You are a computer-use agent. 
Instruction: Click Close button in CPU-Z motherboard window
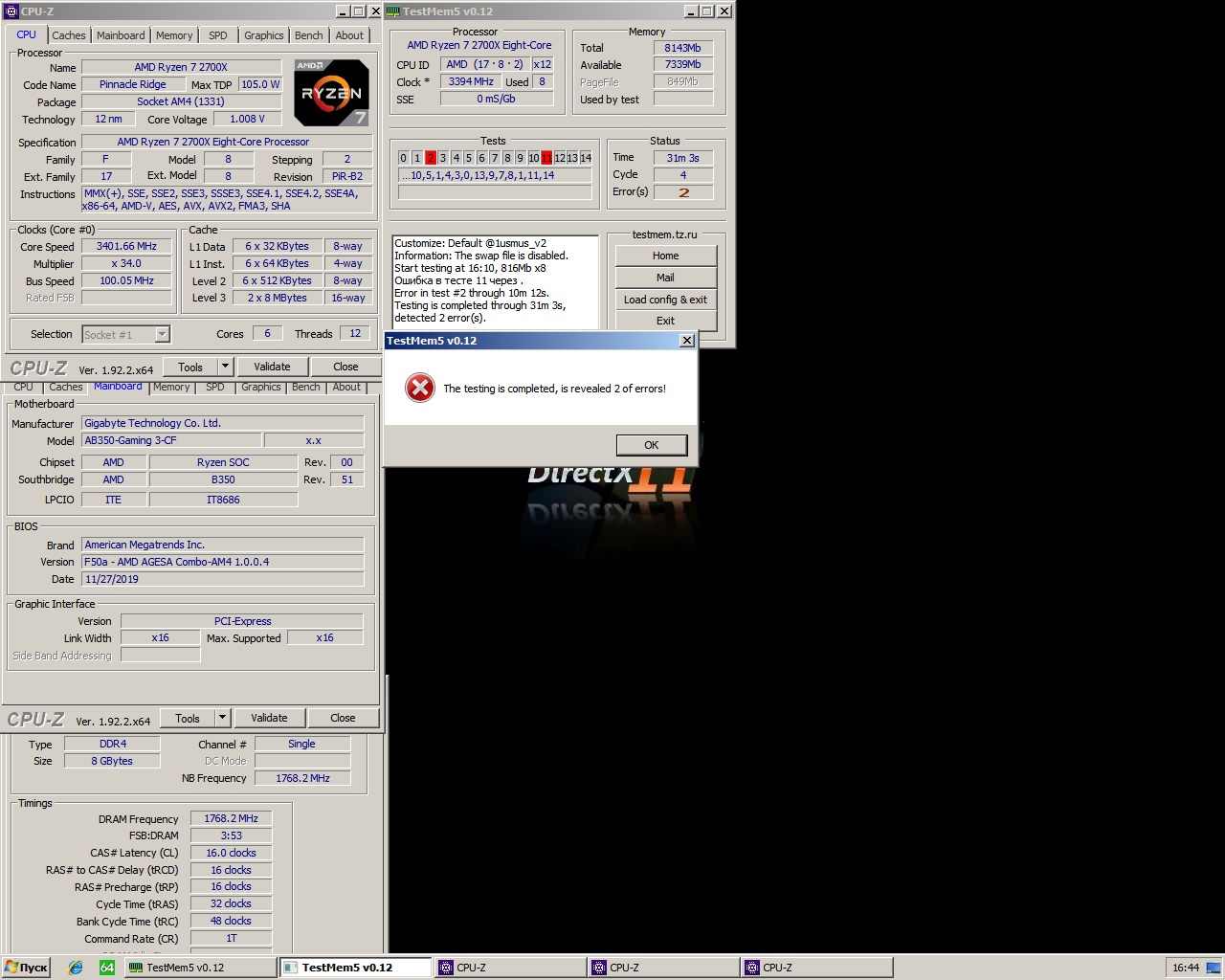click(x=343, y=718)
